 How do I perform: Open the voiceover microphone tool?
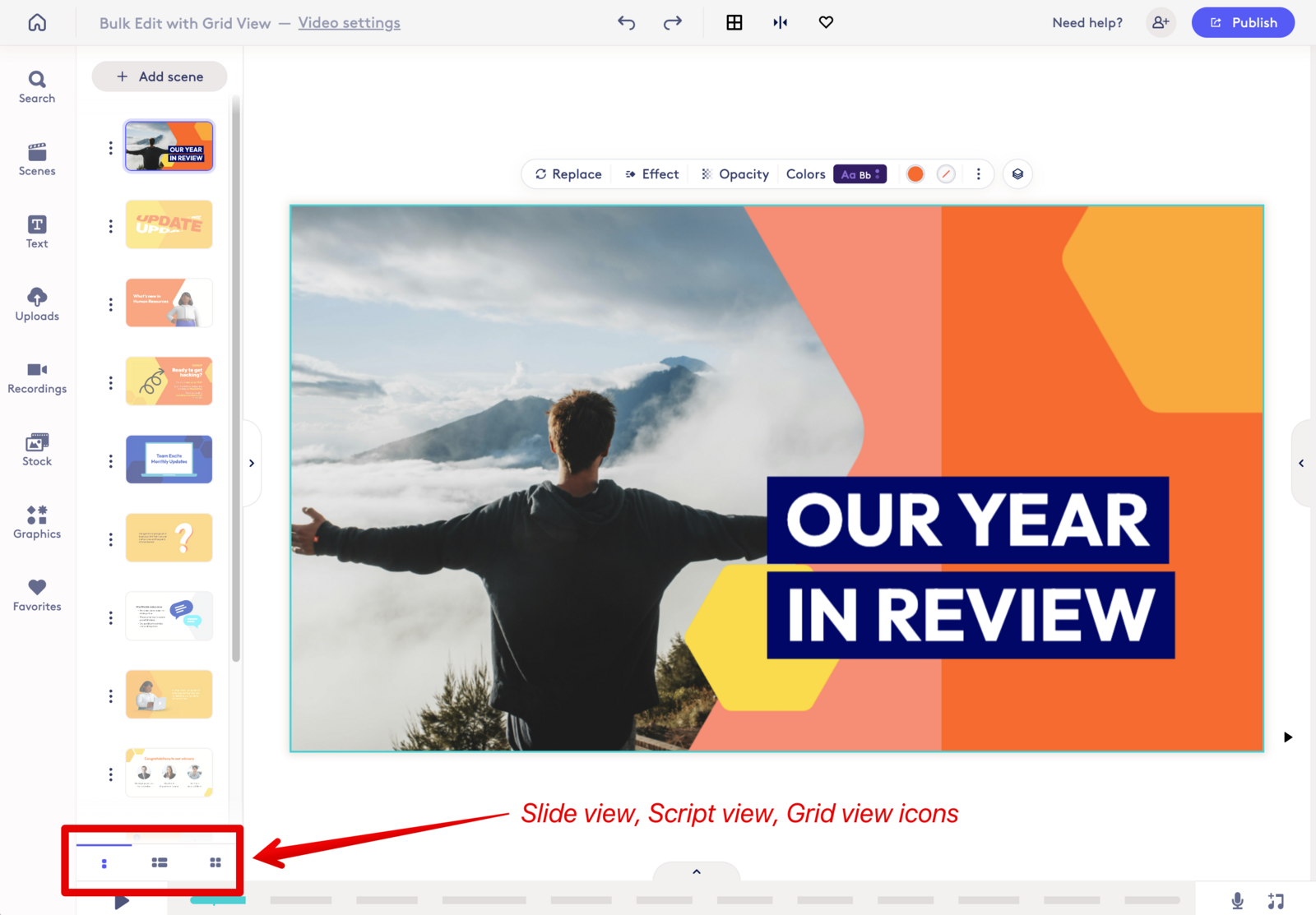point(1237,901)
